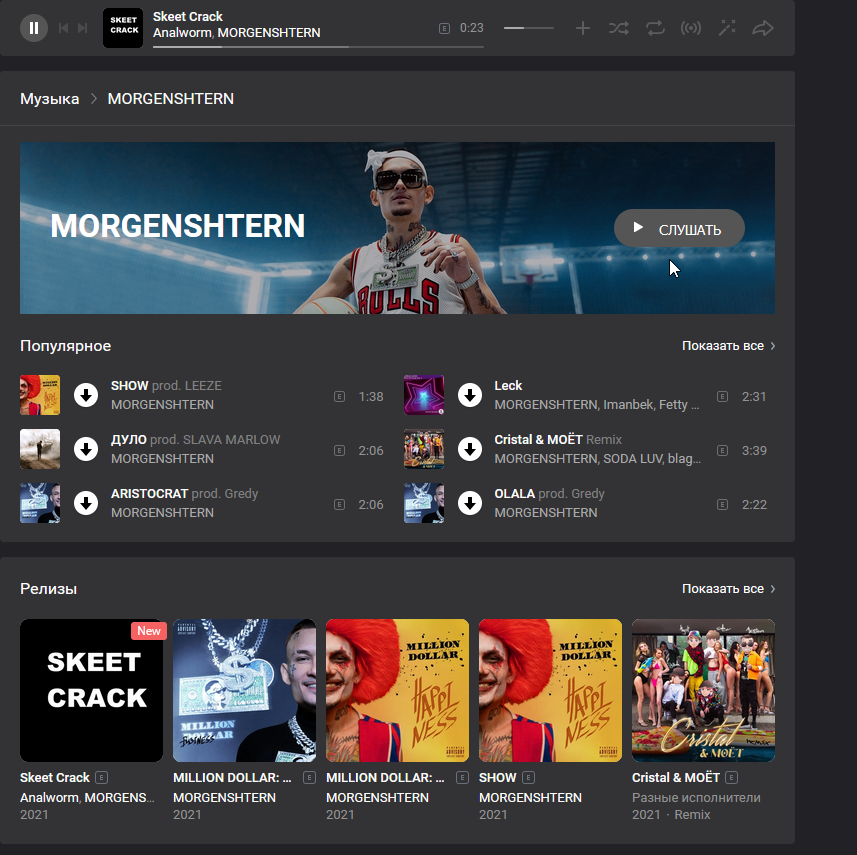This screenshot has width=857, height=855.
Task: Click explicit badge in player bar
Action: pos(444,28)
